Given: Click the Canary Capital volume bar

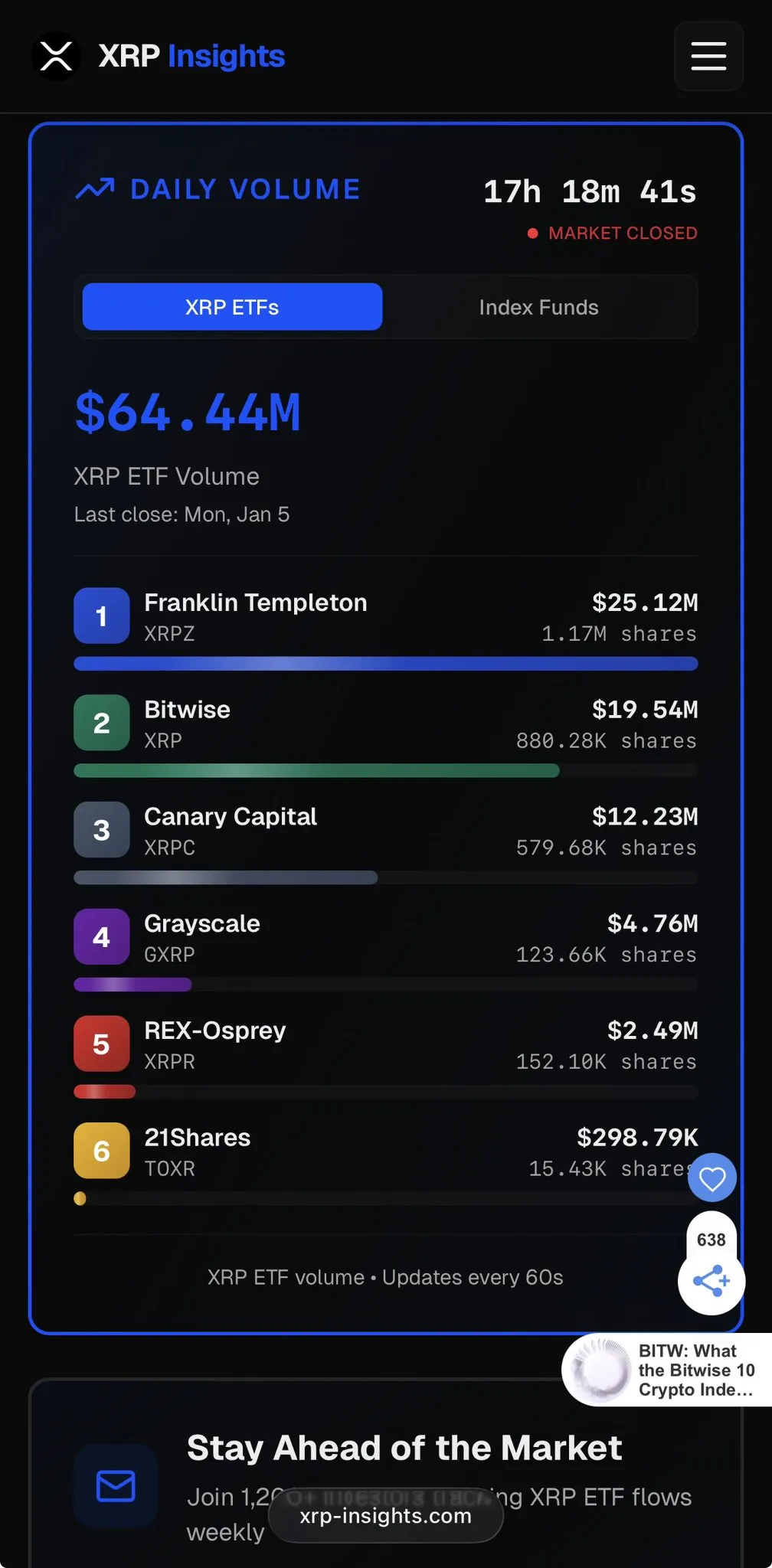Looking at the screenshot, I should [x=226, y=877].
